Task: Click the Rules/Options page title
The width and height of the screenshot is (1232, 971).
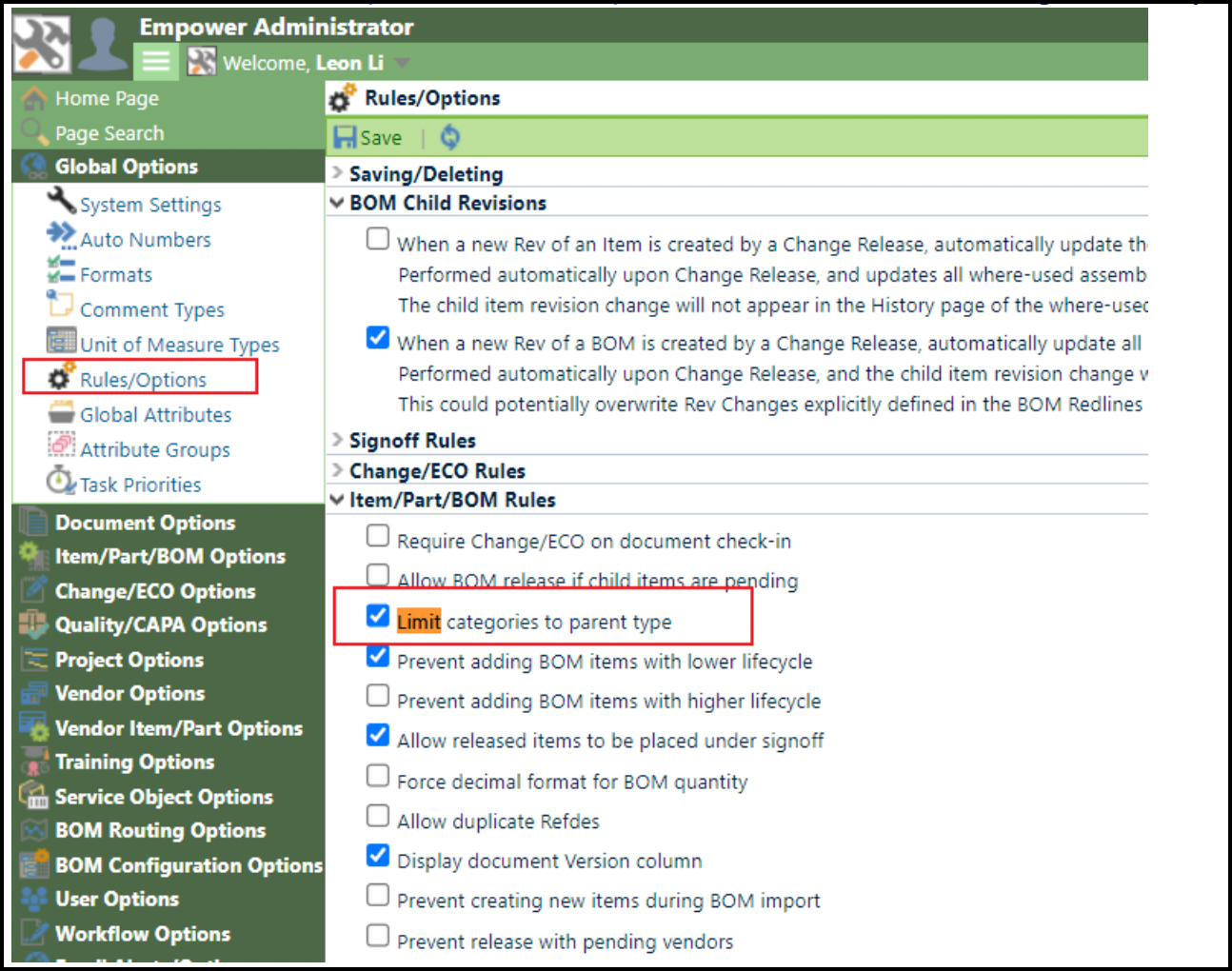Action: pyautogui.click(x=432, y=98)
